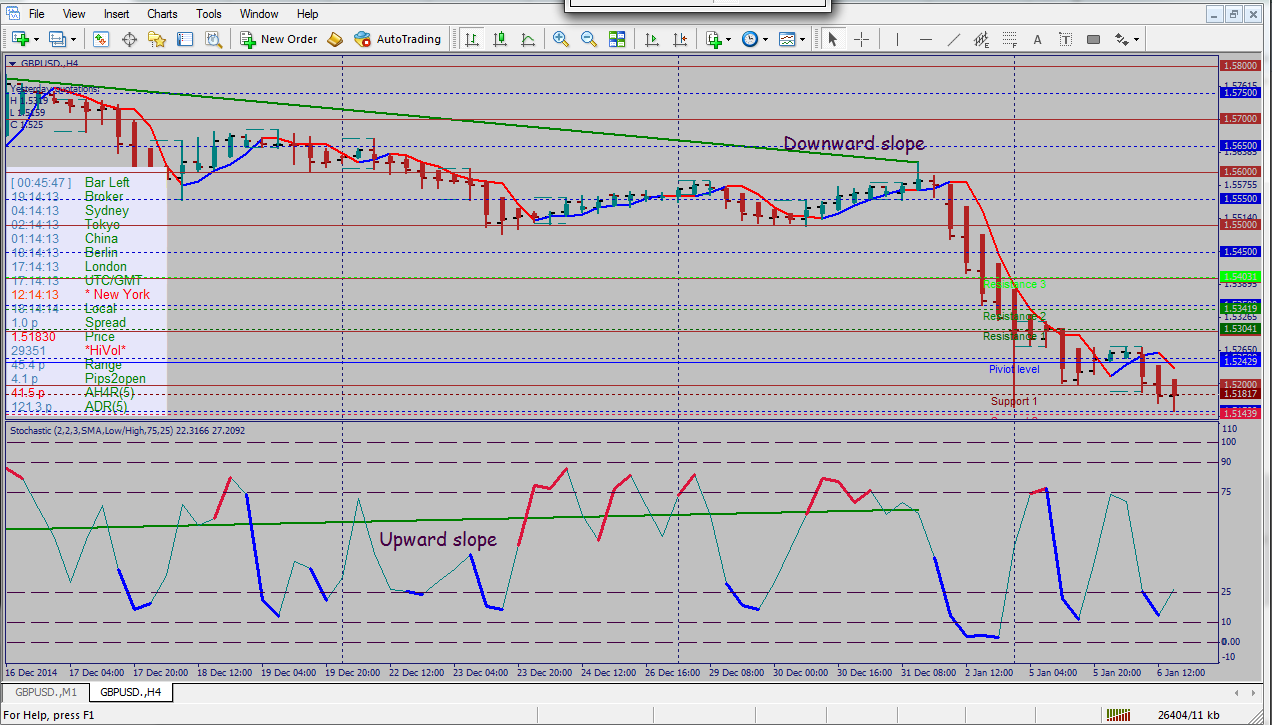Click the Periods clock icon
1272x725 pixels.
pos(750,39)
